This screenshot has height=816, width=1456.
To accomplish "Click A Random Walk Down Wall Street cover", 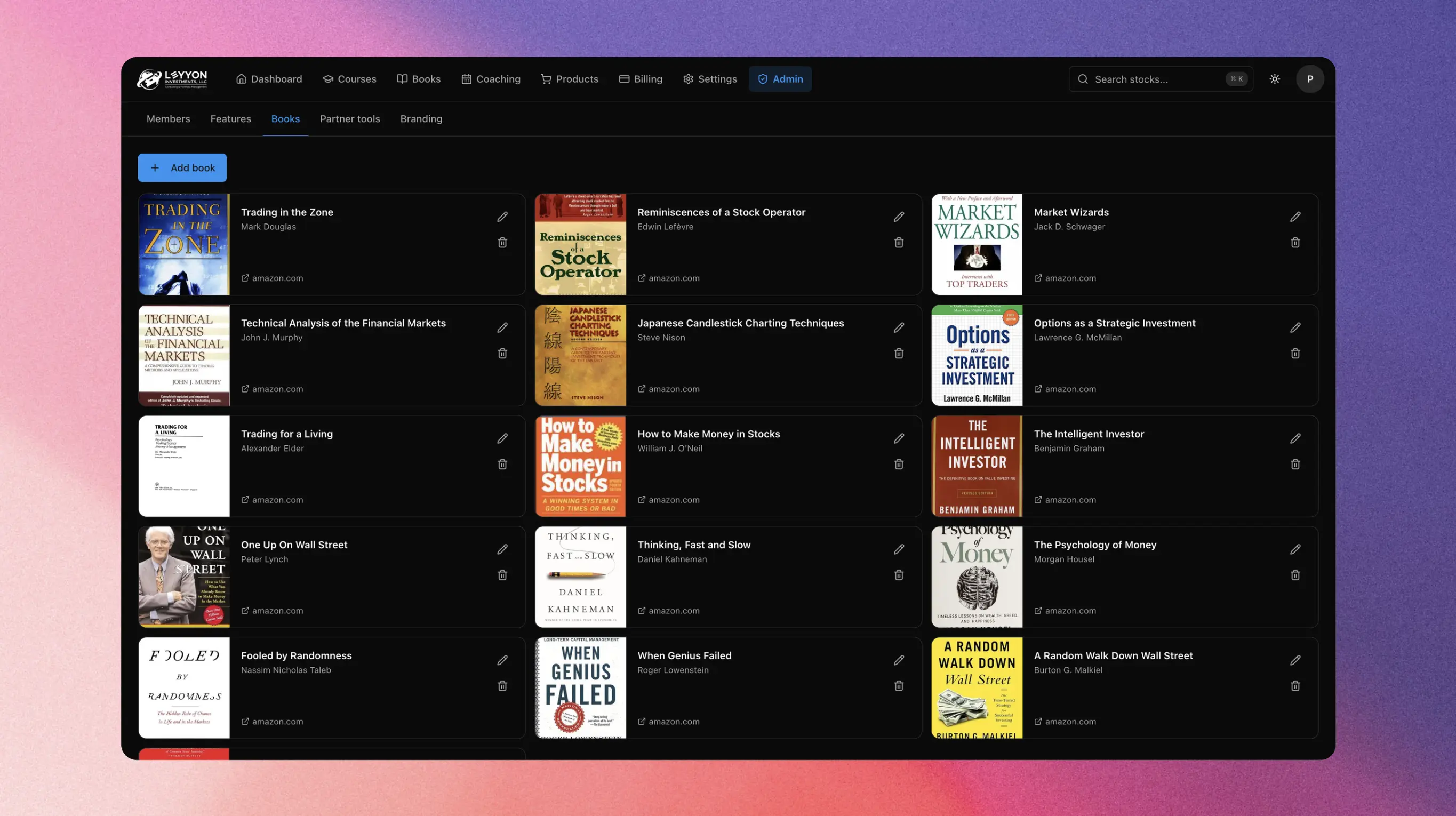I will [x=977, y=687].
